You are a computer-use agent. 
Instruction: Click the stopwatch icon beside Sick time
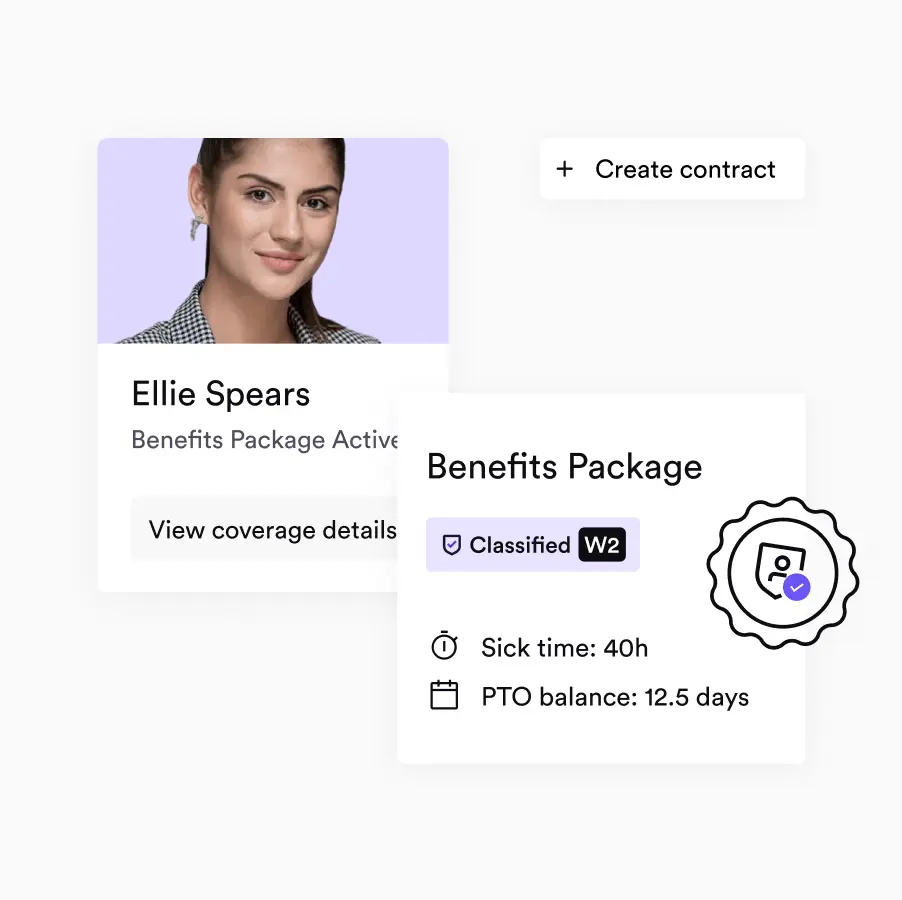[444, 645]
